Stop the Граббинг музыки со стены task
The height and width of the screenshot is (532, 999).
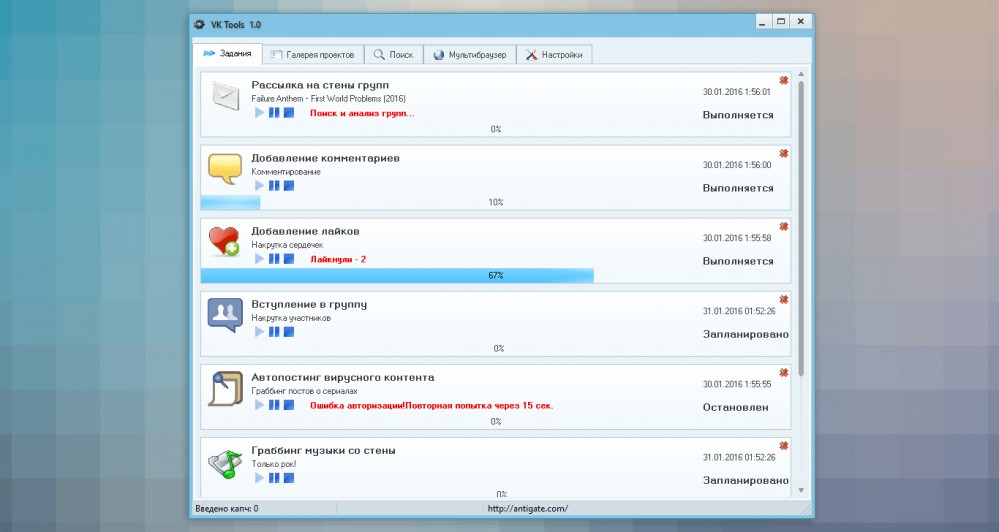click(289, 478)
